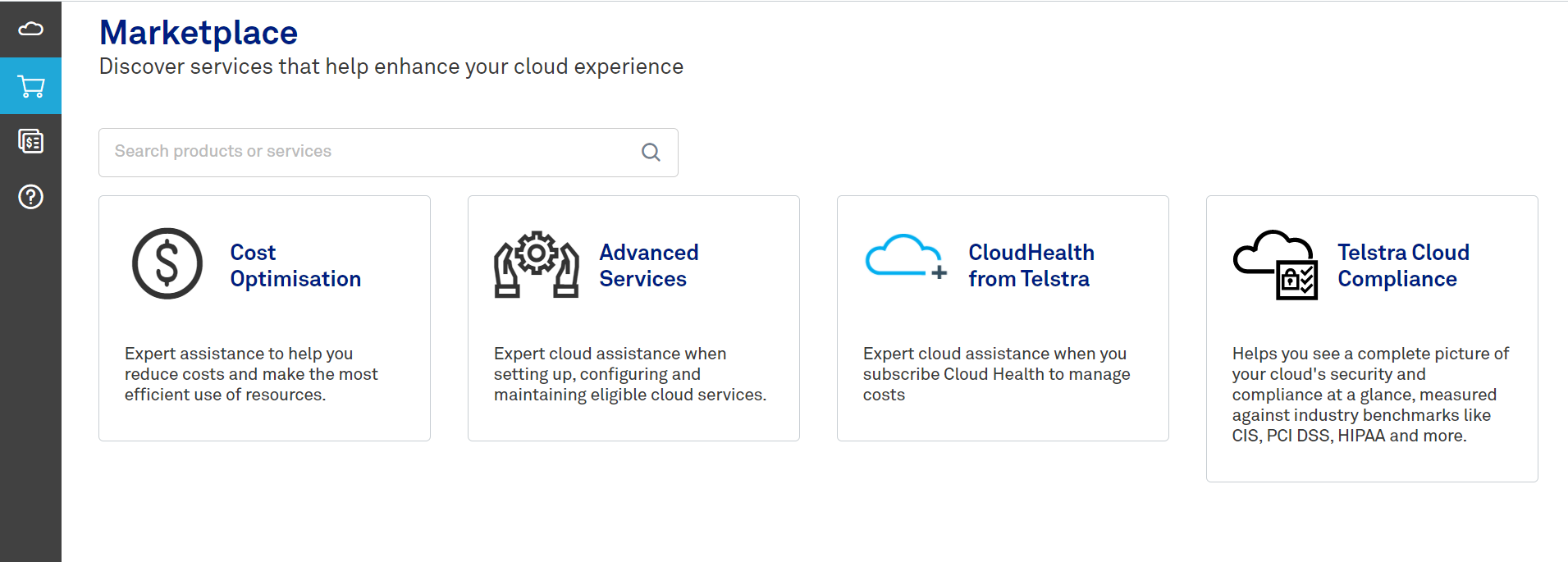Select the Advanced Services card description text
1568x562 pixels.
[x=629, y=374]
